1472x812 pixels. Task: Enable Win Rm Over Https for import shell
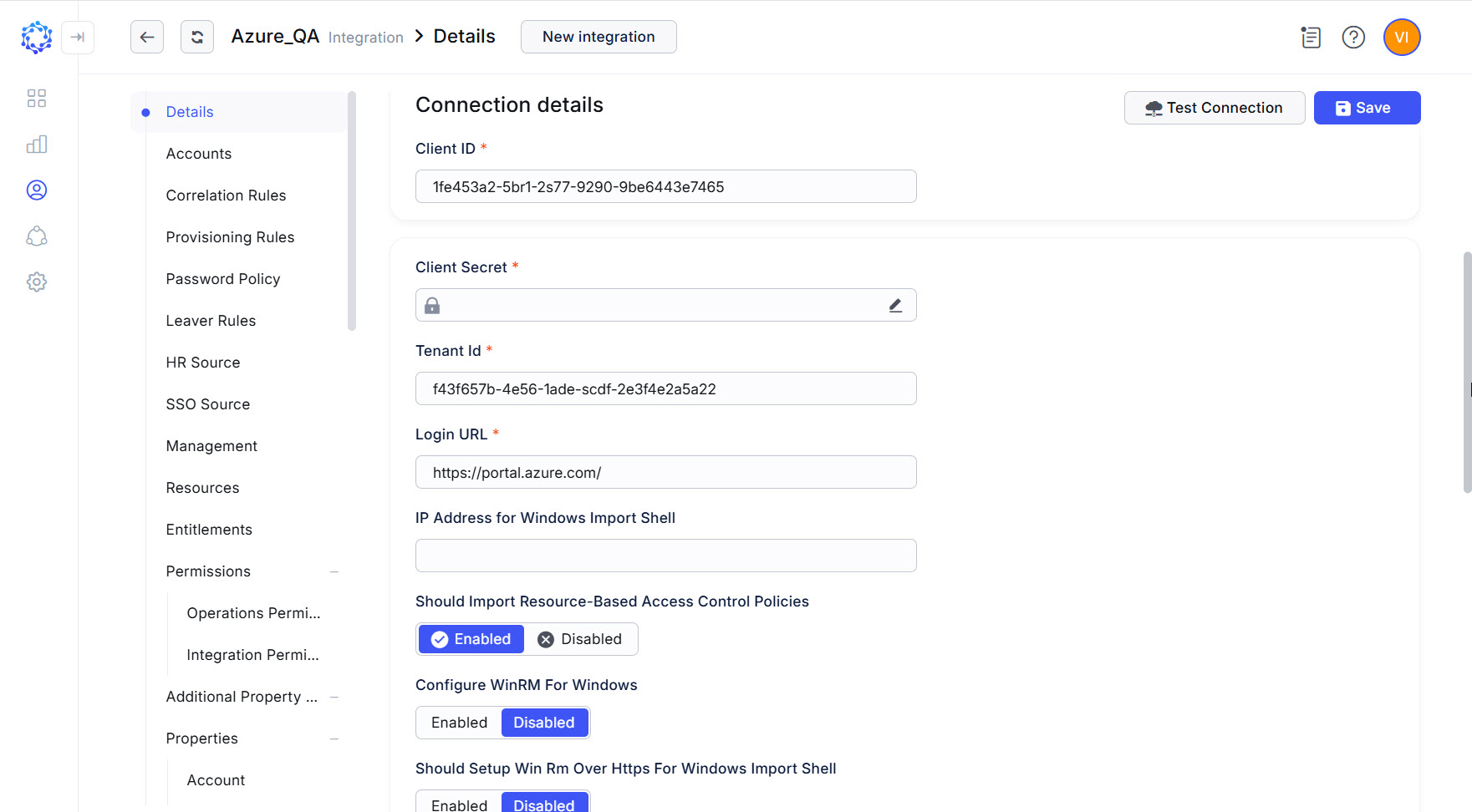[x=458, y=803]
